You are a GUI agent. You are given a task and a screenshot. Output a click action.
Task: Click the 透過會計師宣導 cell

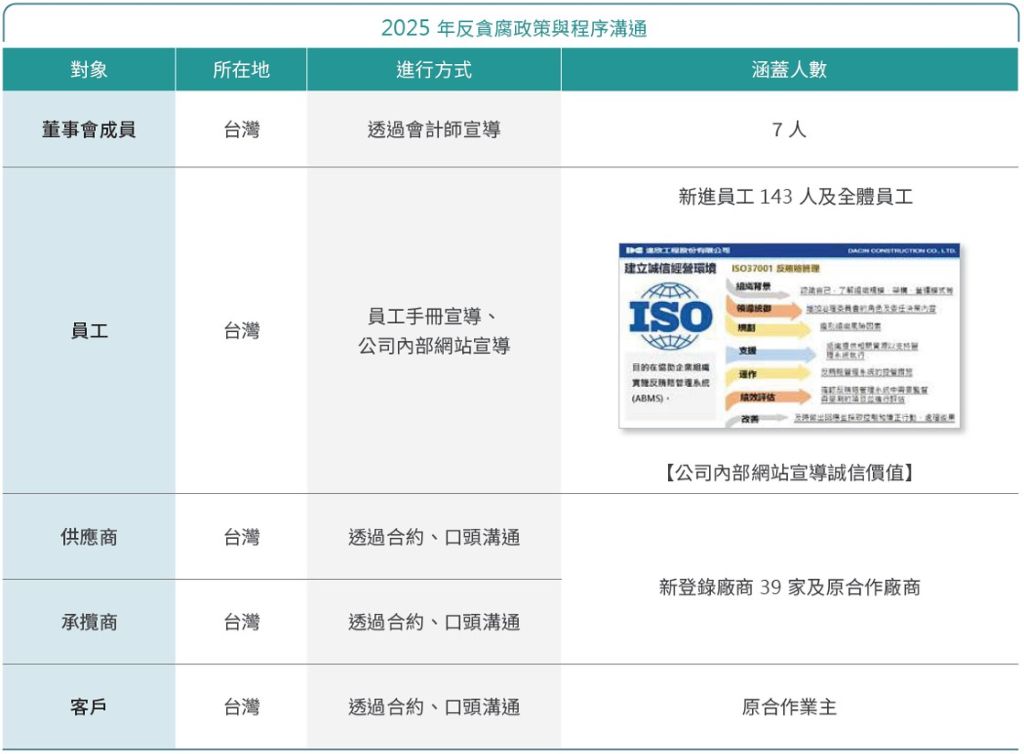(434, 129)
